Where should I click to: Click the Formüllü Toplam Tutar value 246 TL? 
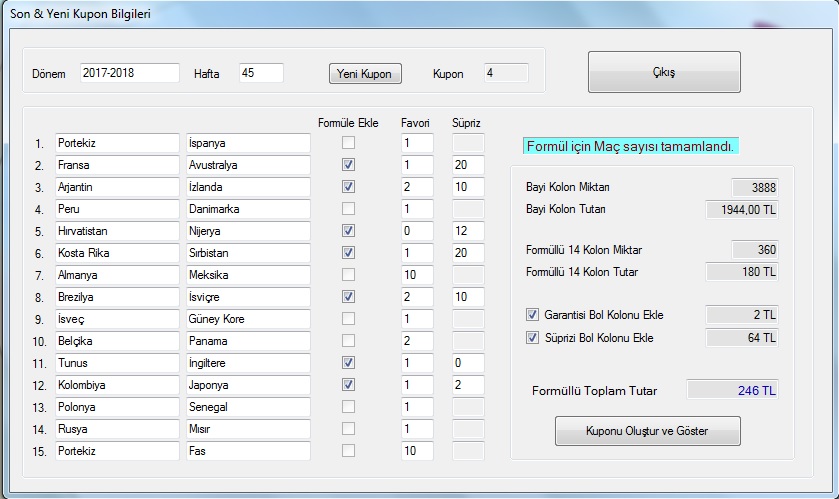pyautogui.click(x=733, y=390)
